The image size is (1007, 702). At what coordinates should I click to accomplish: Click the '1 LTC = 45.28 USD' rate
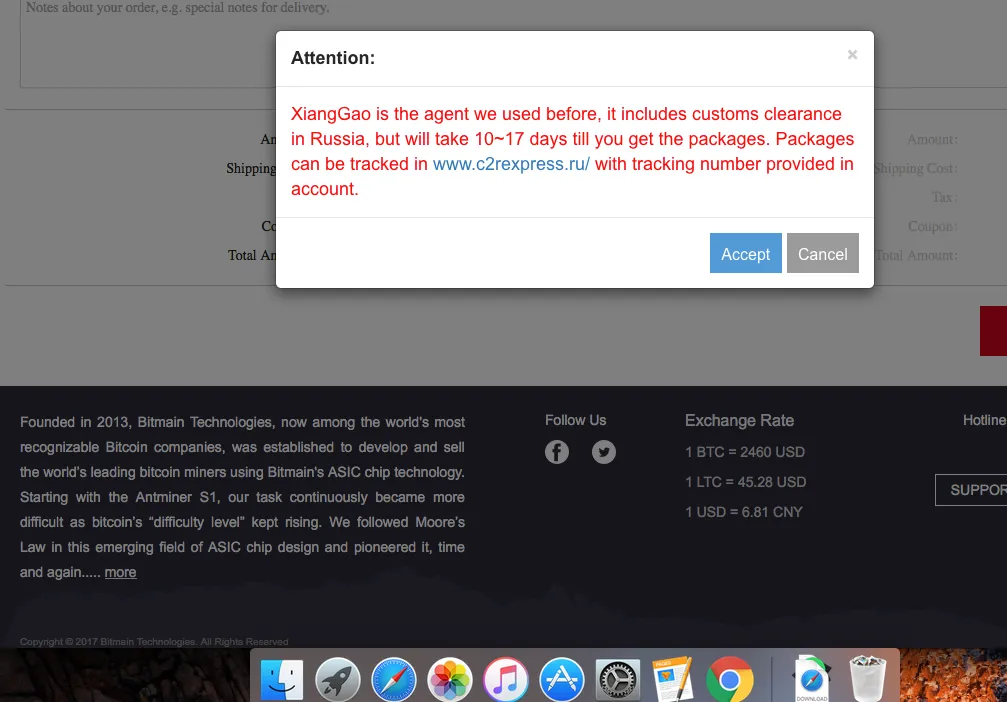pos(745,482)
